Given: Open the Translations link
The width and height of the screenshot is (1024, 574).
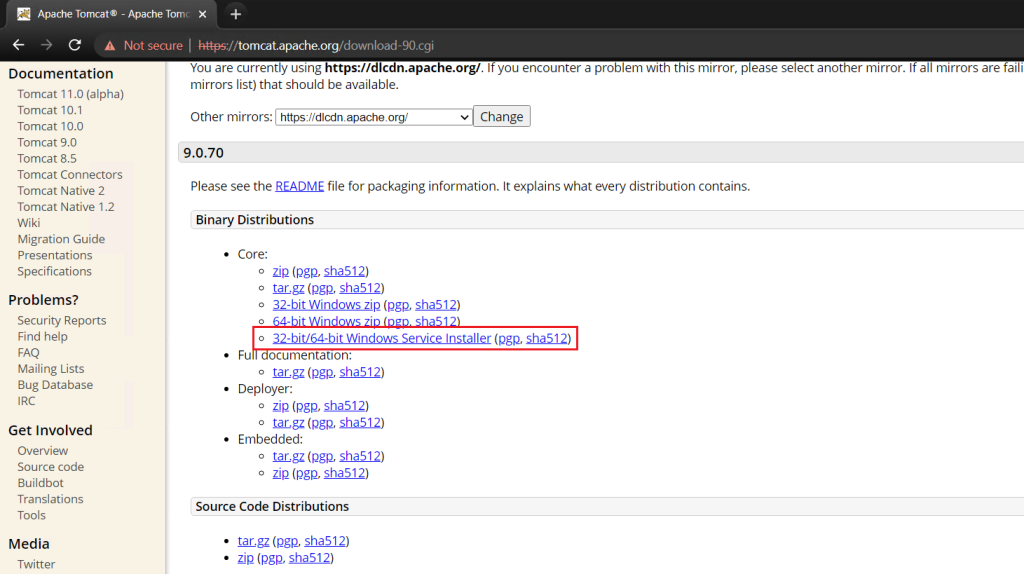Looking at the screenshot, I should point(50,499).
